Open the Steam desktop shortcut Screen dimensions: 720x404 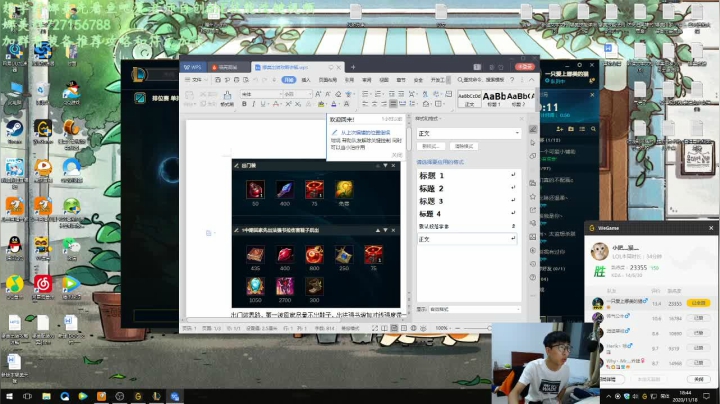click(14, 132)
